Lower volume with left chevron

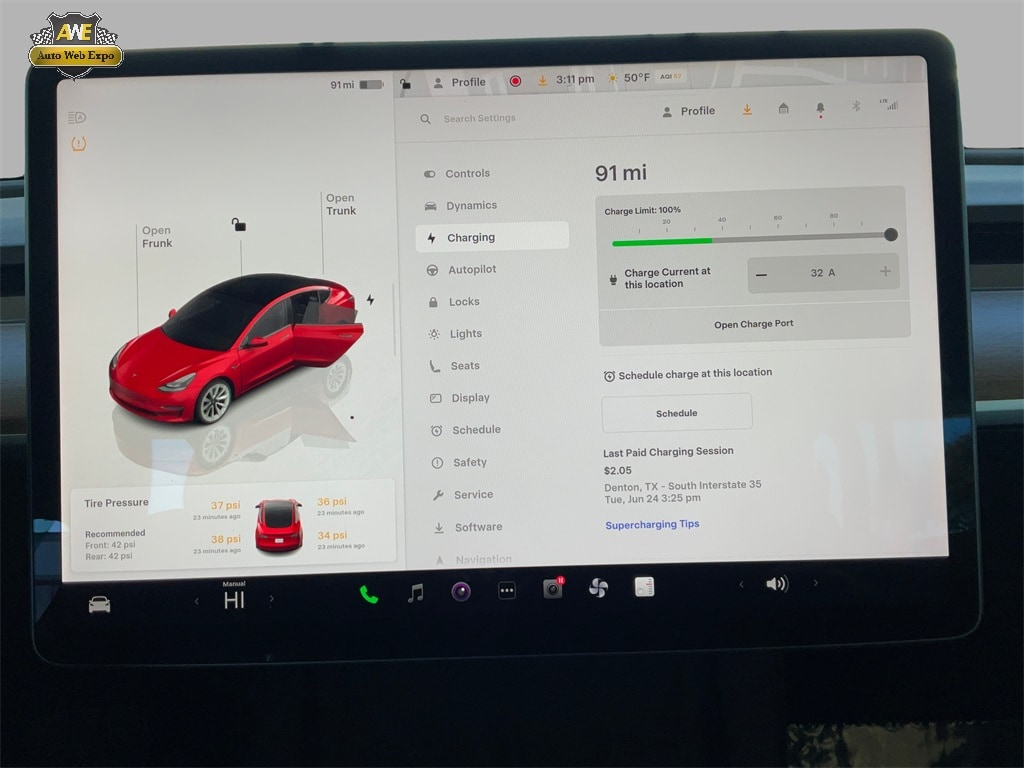pyautogui.click(x=740, y=585)
